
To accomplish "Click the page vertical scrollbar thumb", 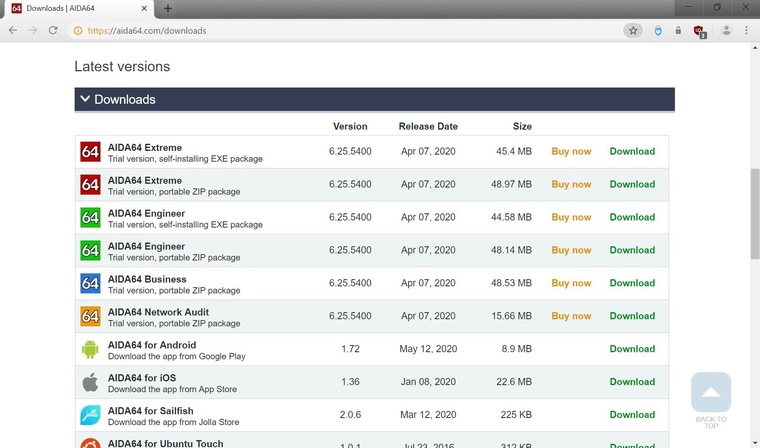I will [x=755, y=213].
